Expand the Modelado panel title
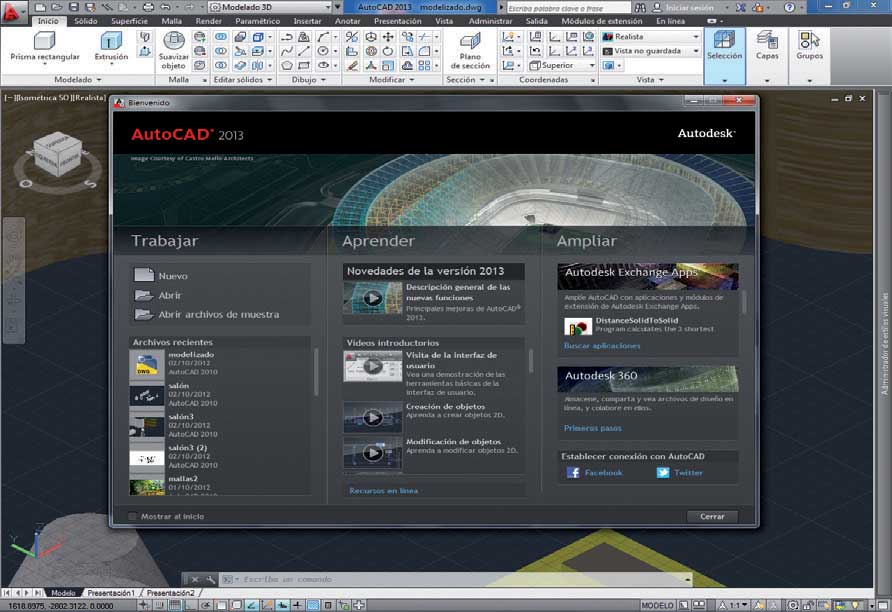This screenshot has height=612, width=892. tap(77, 80)
